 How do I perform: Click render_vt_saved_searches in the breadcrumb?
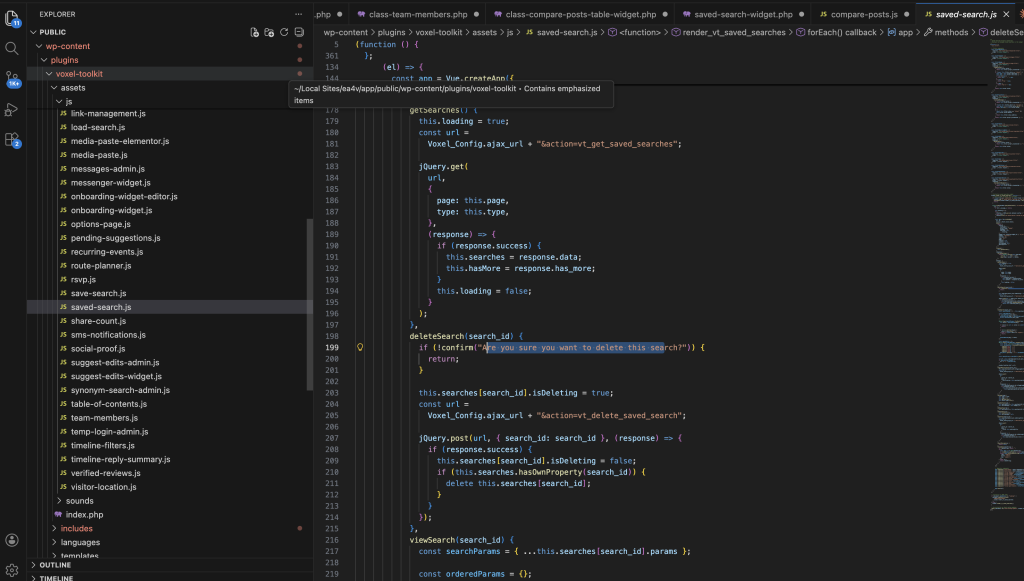point(733,32)
